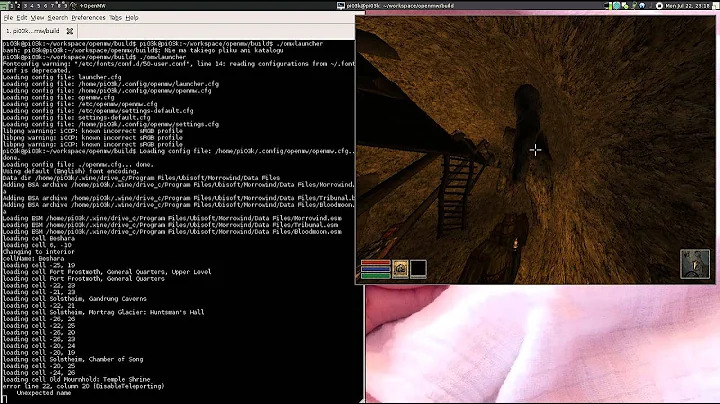Click the blue magicka bar in OpenMW HUD
The height and width of the screenshot is (404, 720).
point(376,269)
